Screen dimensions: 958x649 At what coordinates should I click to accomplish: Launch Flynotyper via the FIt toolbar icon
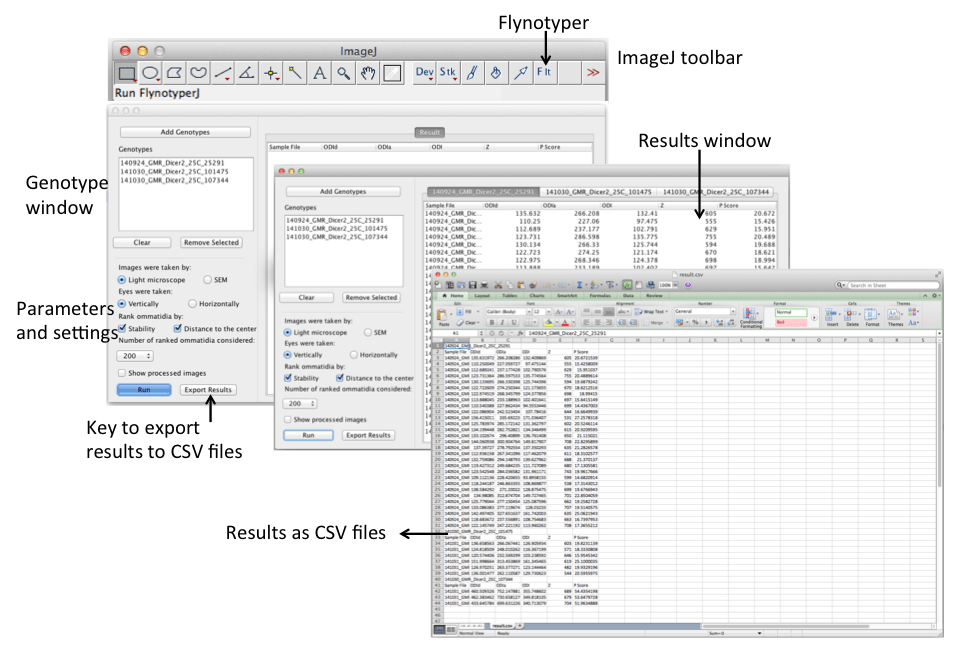click(545, 72)
